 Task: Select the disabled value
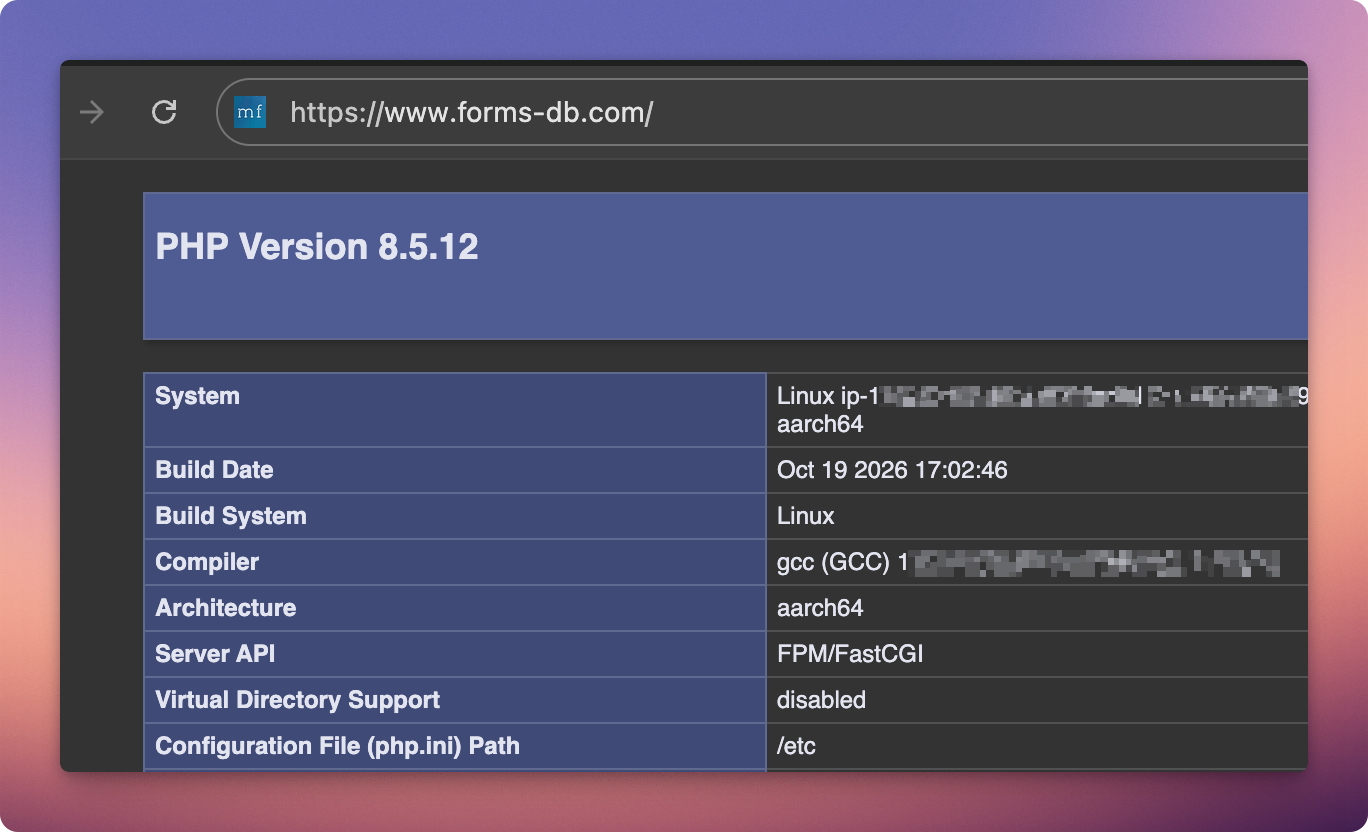click(x=821, y=700)
